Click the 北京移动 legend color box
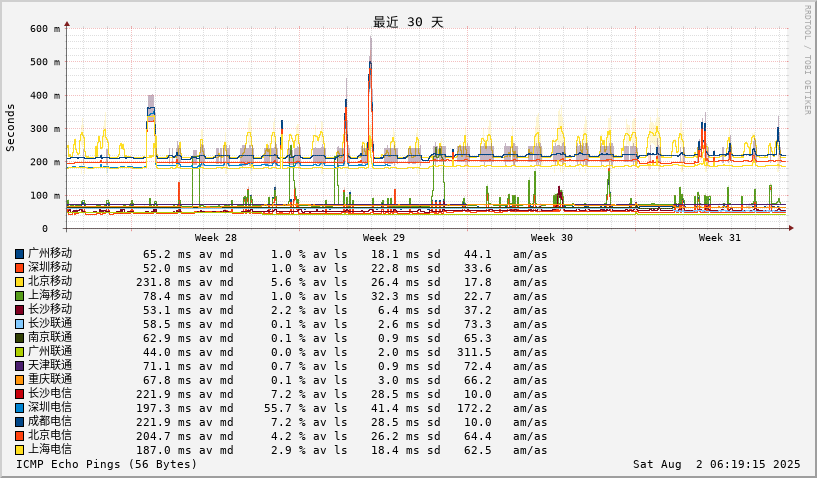 tap(19, 282)
